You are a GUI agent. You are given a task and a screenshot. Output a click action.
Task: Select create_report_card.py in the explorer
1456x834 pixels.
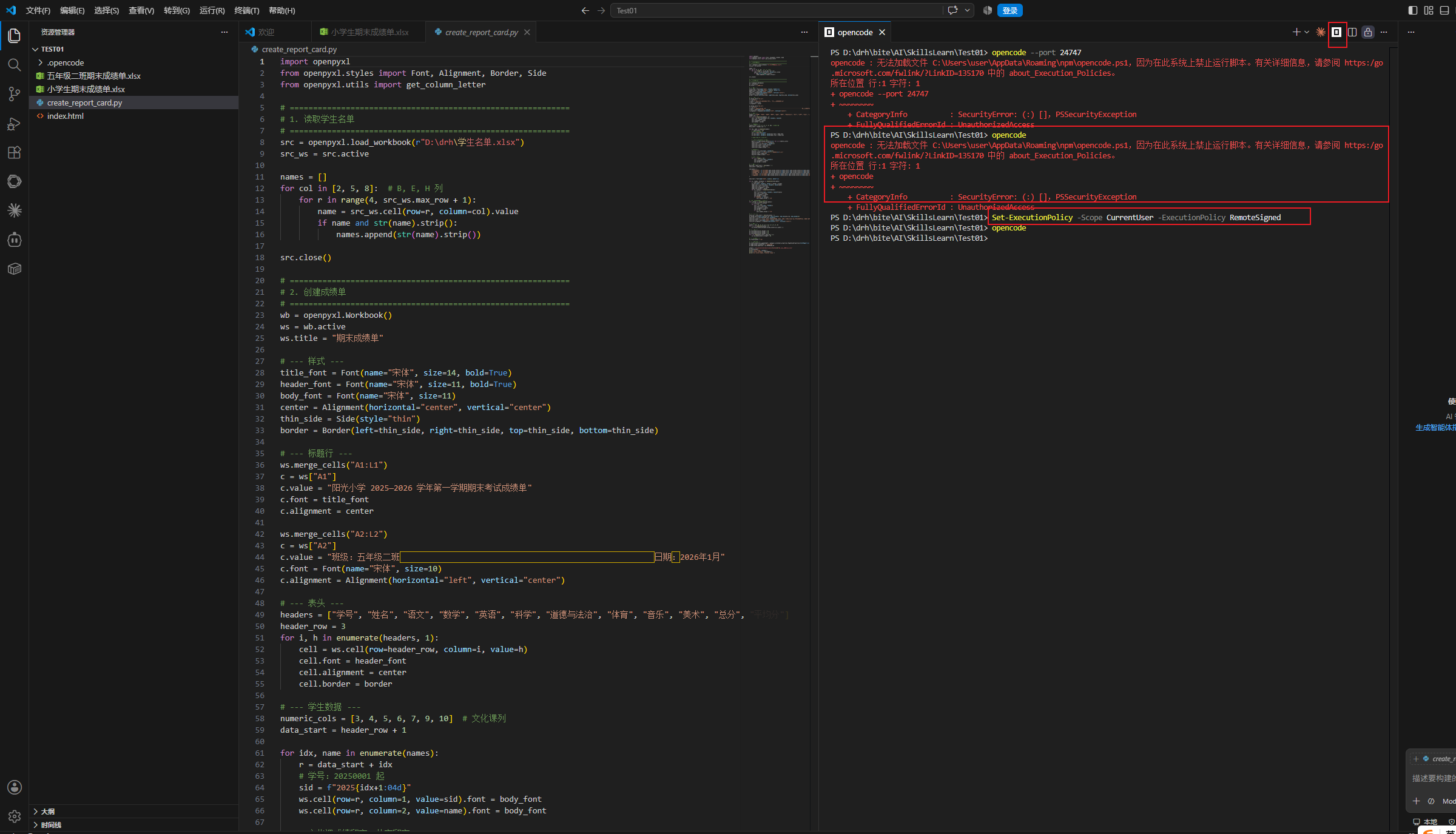click(x=133, y=103)
